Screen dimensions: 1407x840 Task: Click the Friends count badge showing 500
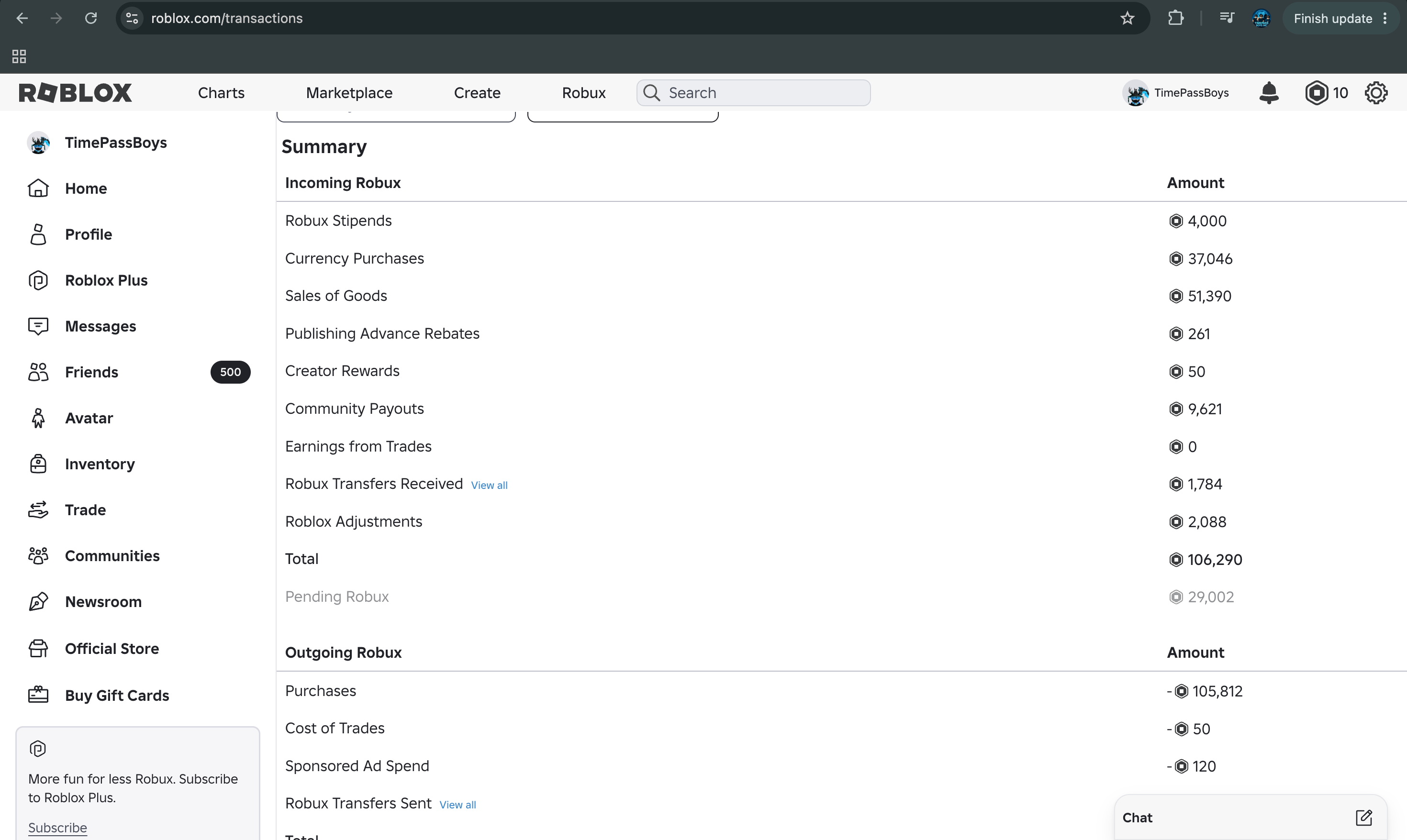pos(231,372)
